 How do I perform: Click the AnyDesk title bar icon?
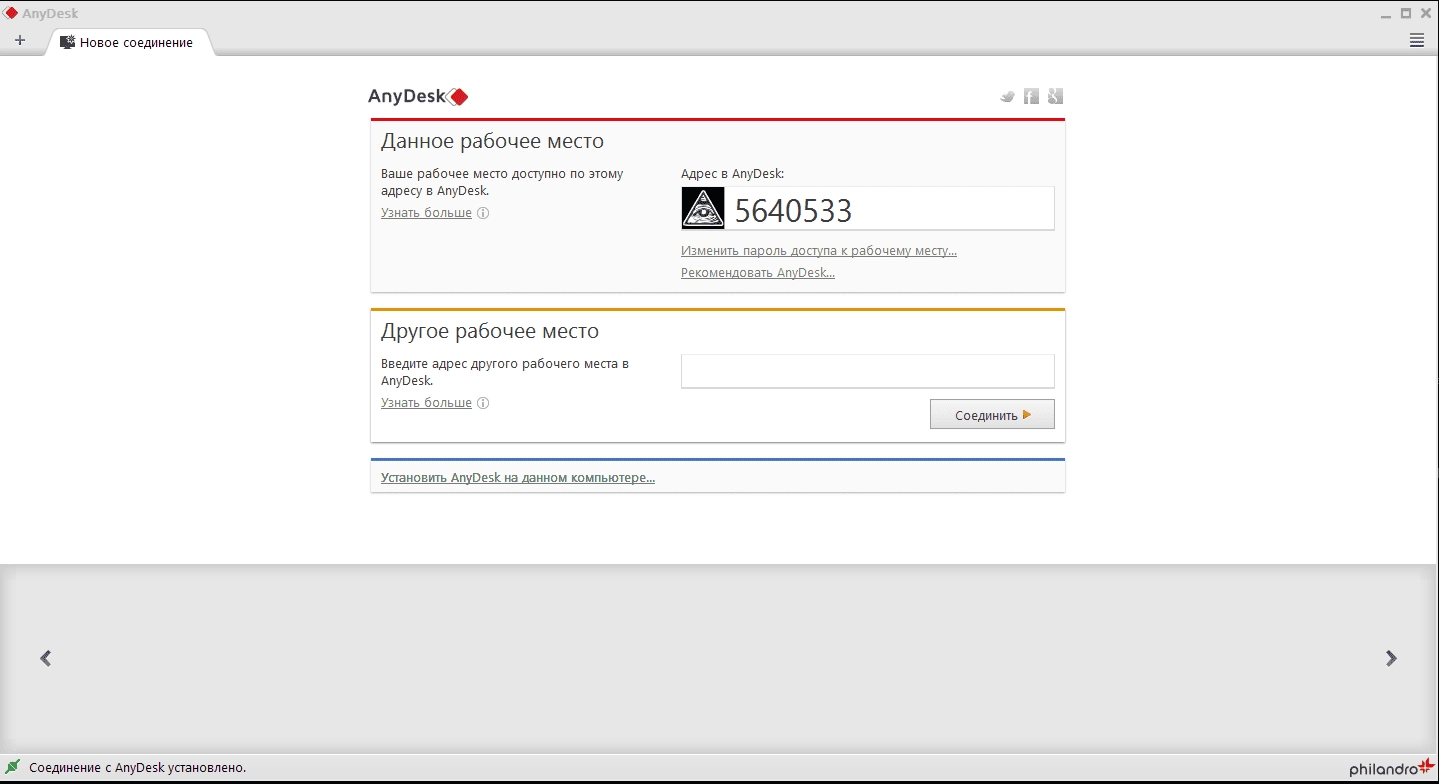[10, 13]
